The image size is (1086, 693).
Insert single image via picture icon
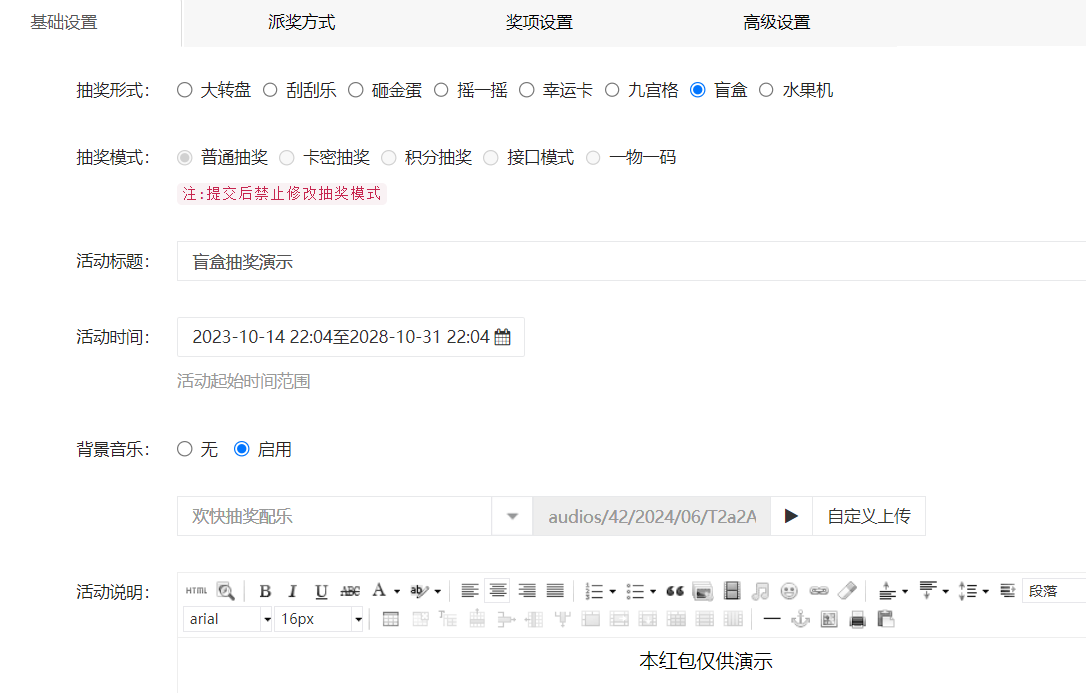click(x=829, y=619)
